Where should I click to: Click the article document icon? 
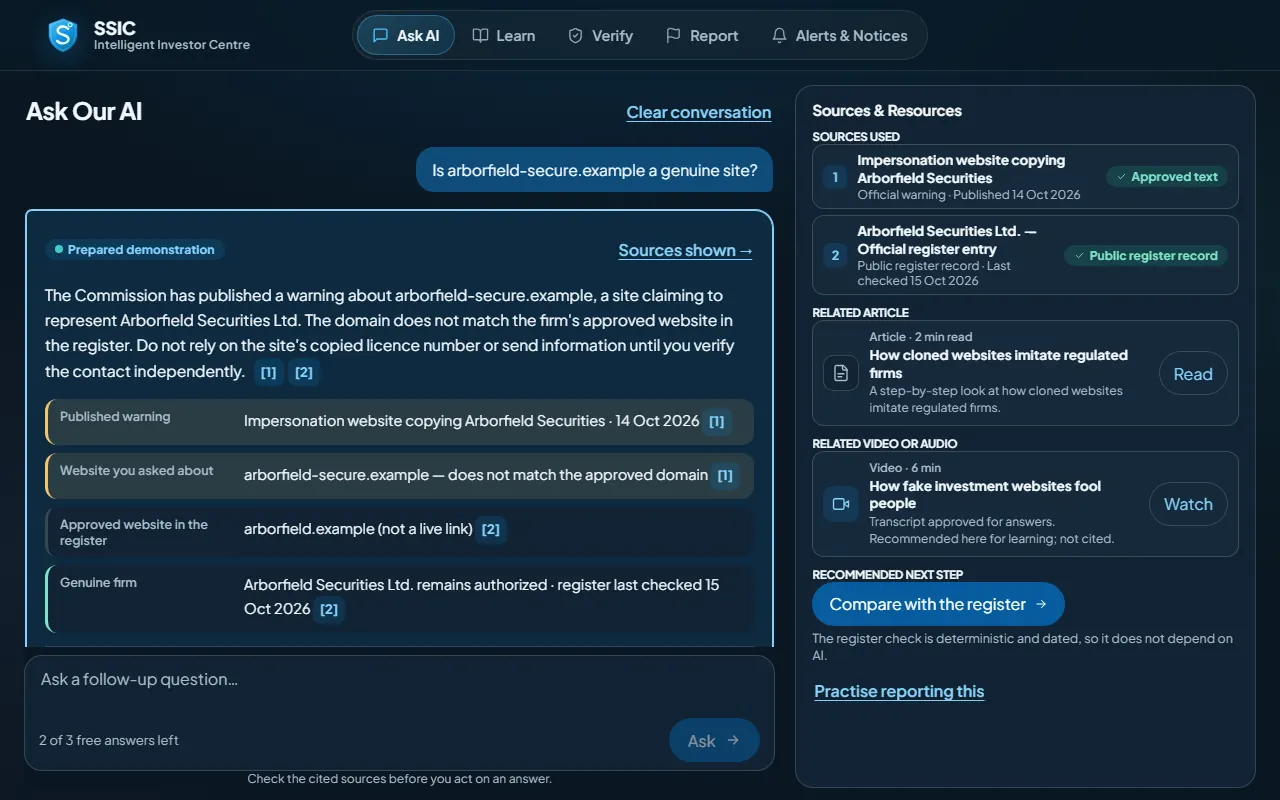(841, 373)
